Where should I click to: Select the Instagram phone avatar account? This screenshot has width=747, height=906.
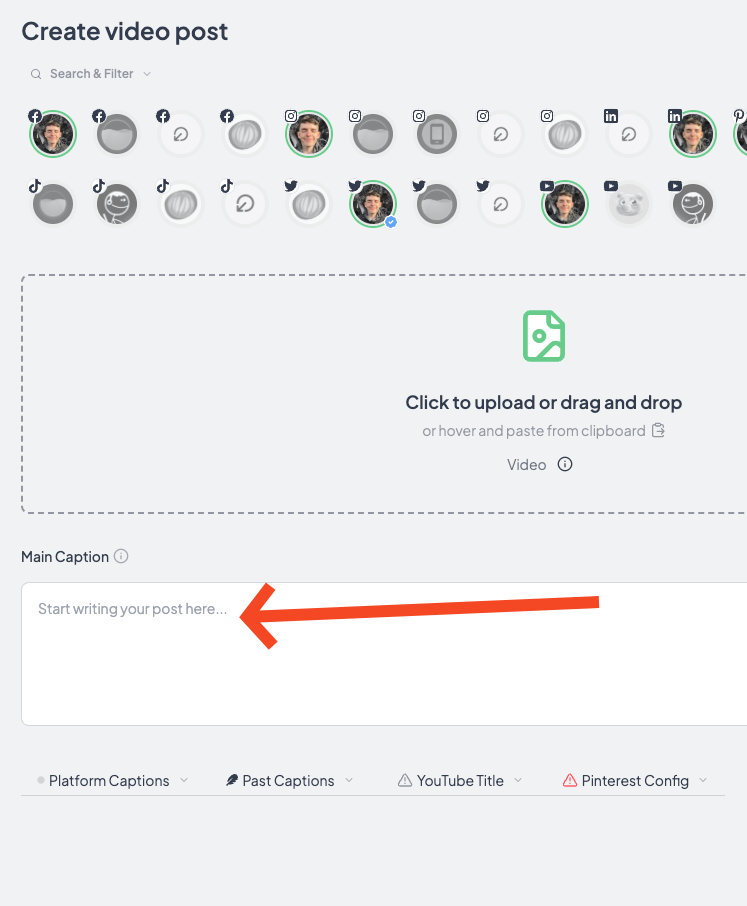[437, 134]
